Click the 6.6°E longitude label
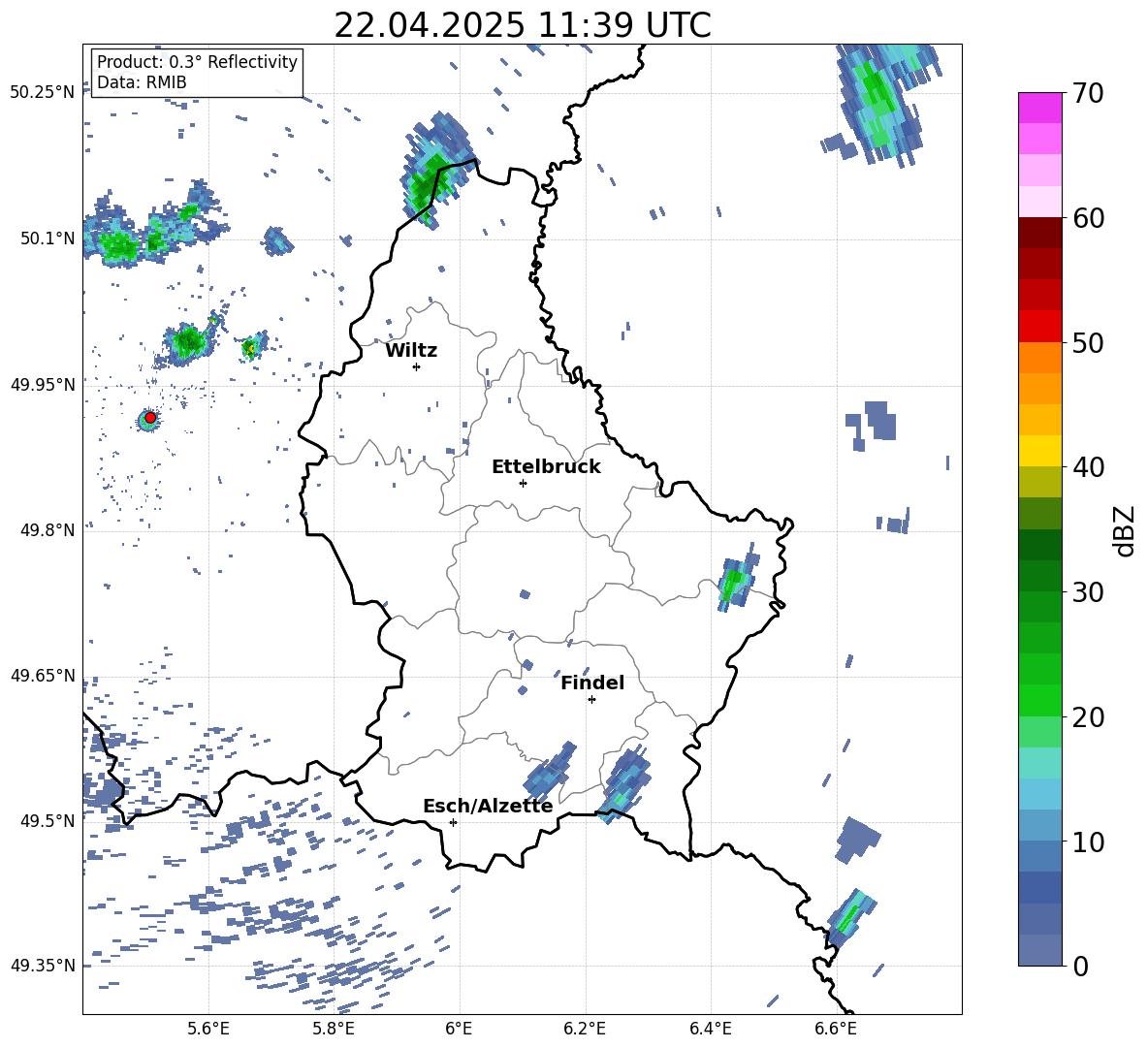The width and height of the screenshot is (1148, 1048). click(x=836, y=1029)
